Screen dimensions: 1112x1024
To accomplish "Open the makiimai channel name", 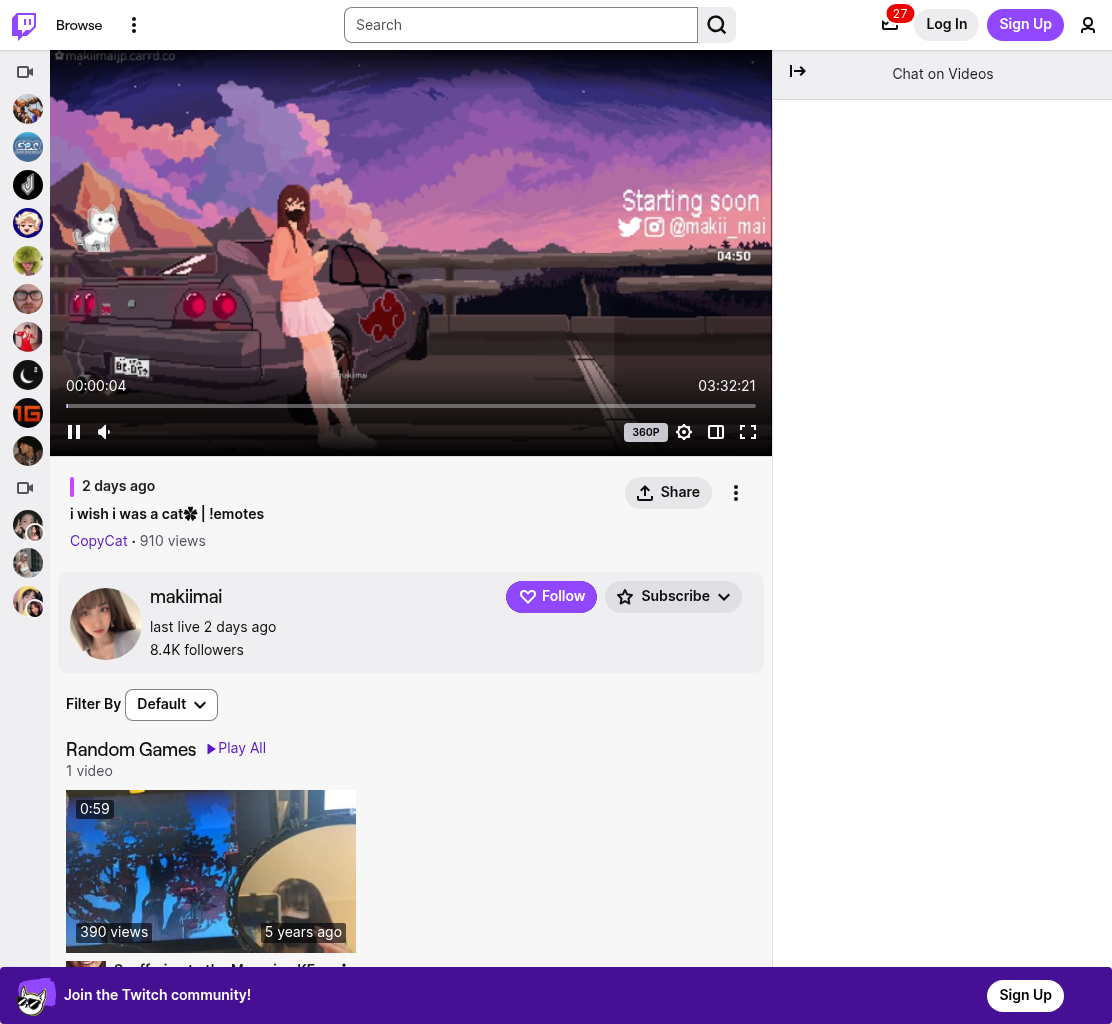I will (186, 597).
